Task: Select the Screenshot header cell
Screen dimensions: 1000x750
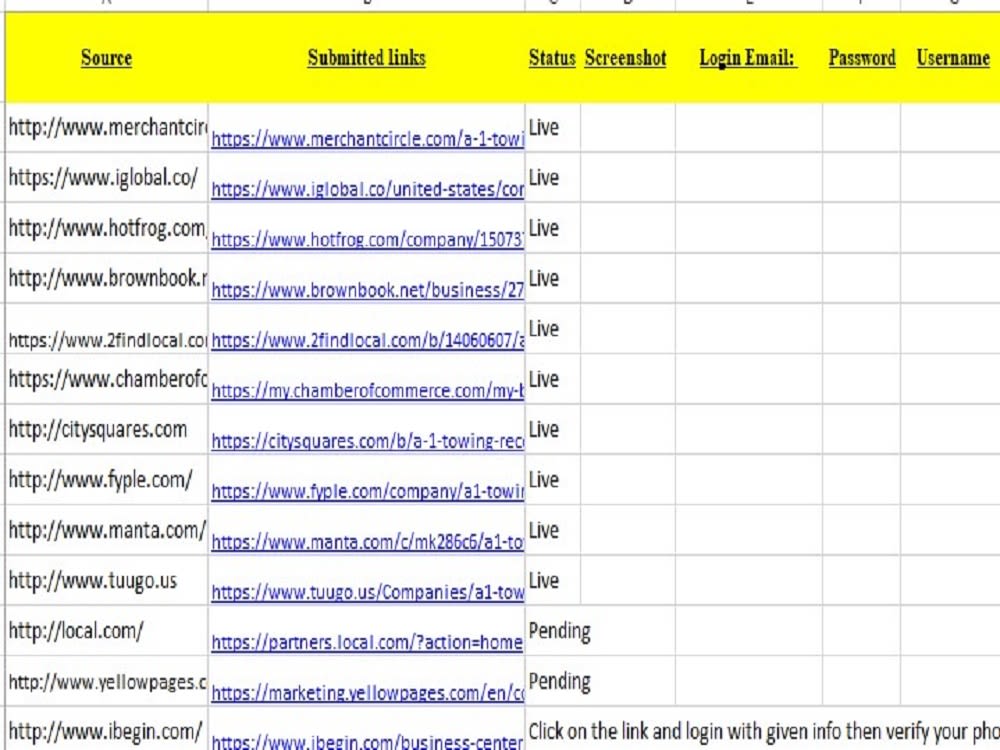Action: 626,58
